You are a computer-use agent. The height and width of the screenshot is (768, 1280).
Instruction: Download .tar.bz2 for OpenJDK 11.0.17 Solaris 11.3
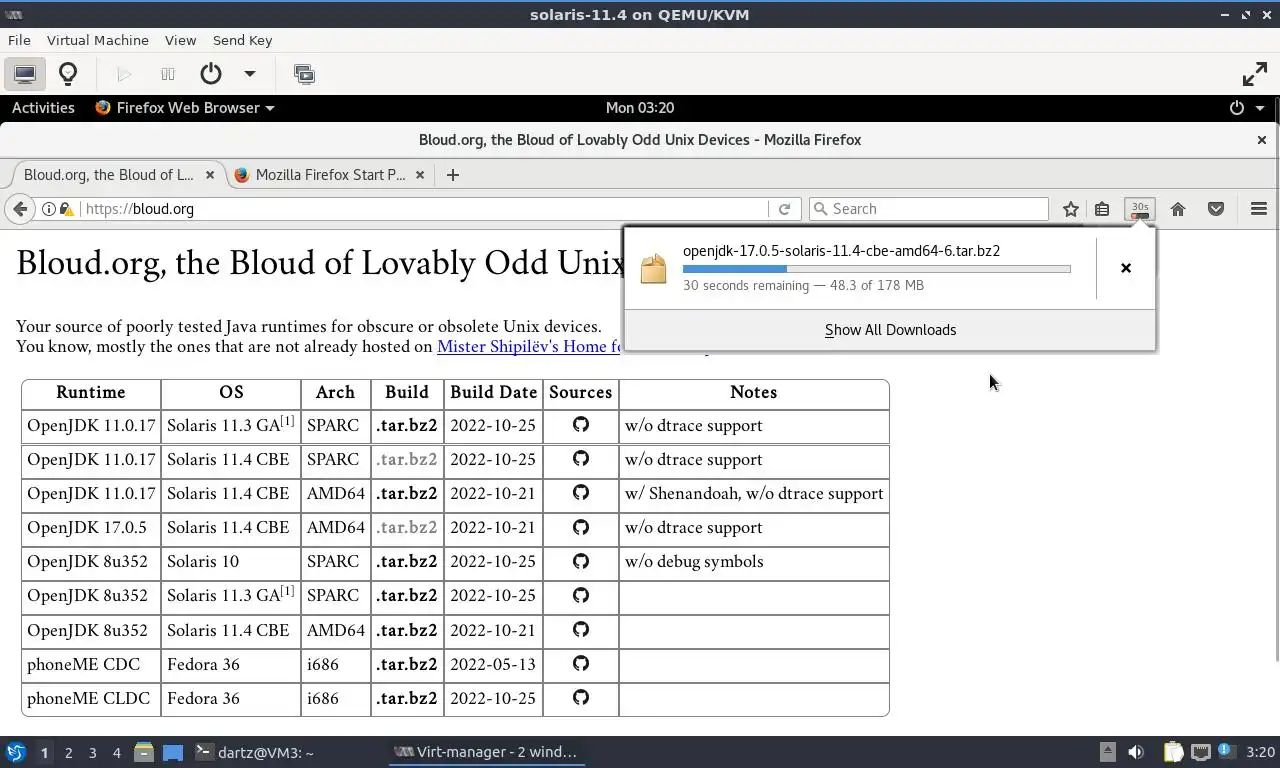(x=407, y=426)
